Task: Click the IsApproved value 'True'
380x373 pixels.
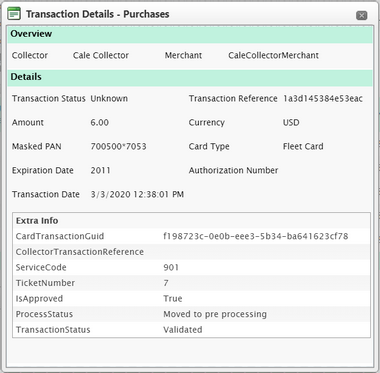Action: (x=173, y=299)
